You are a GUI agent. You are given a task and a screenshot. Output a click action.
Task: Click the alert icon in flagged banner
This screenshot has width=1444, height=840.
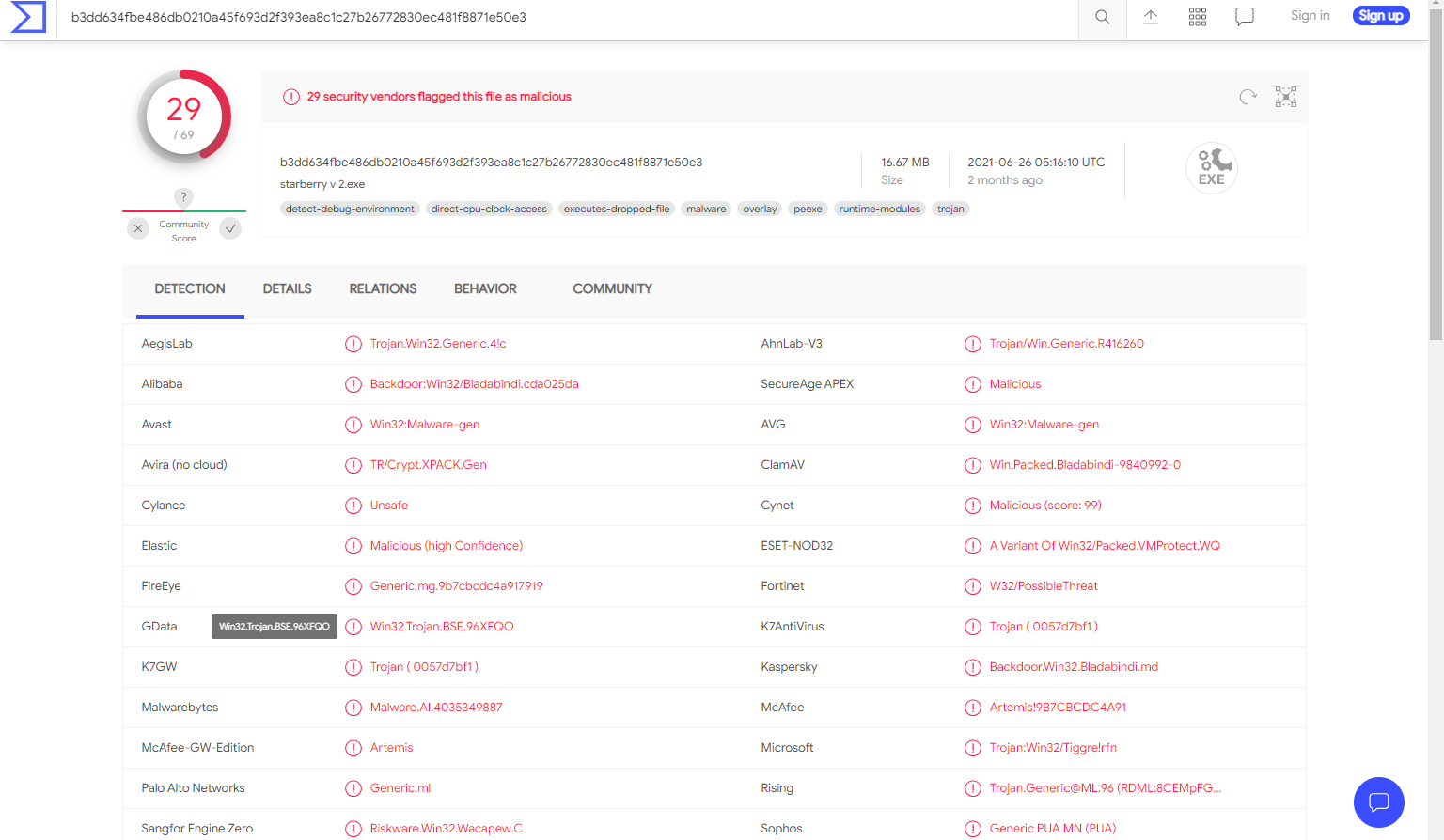click(291, 97)
